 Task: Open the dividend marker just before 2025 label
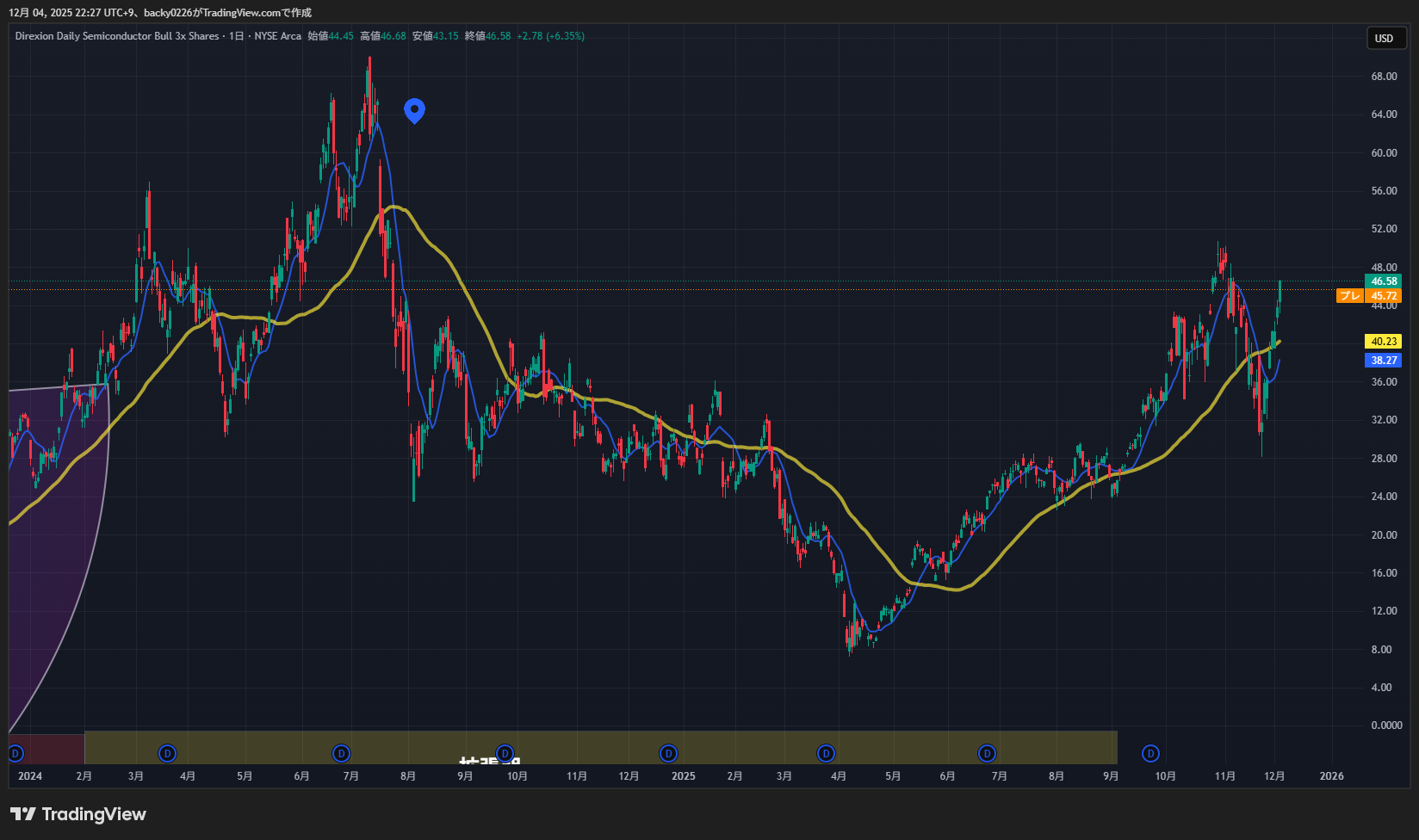coord(668,754)
